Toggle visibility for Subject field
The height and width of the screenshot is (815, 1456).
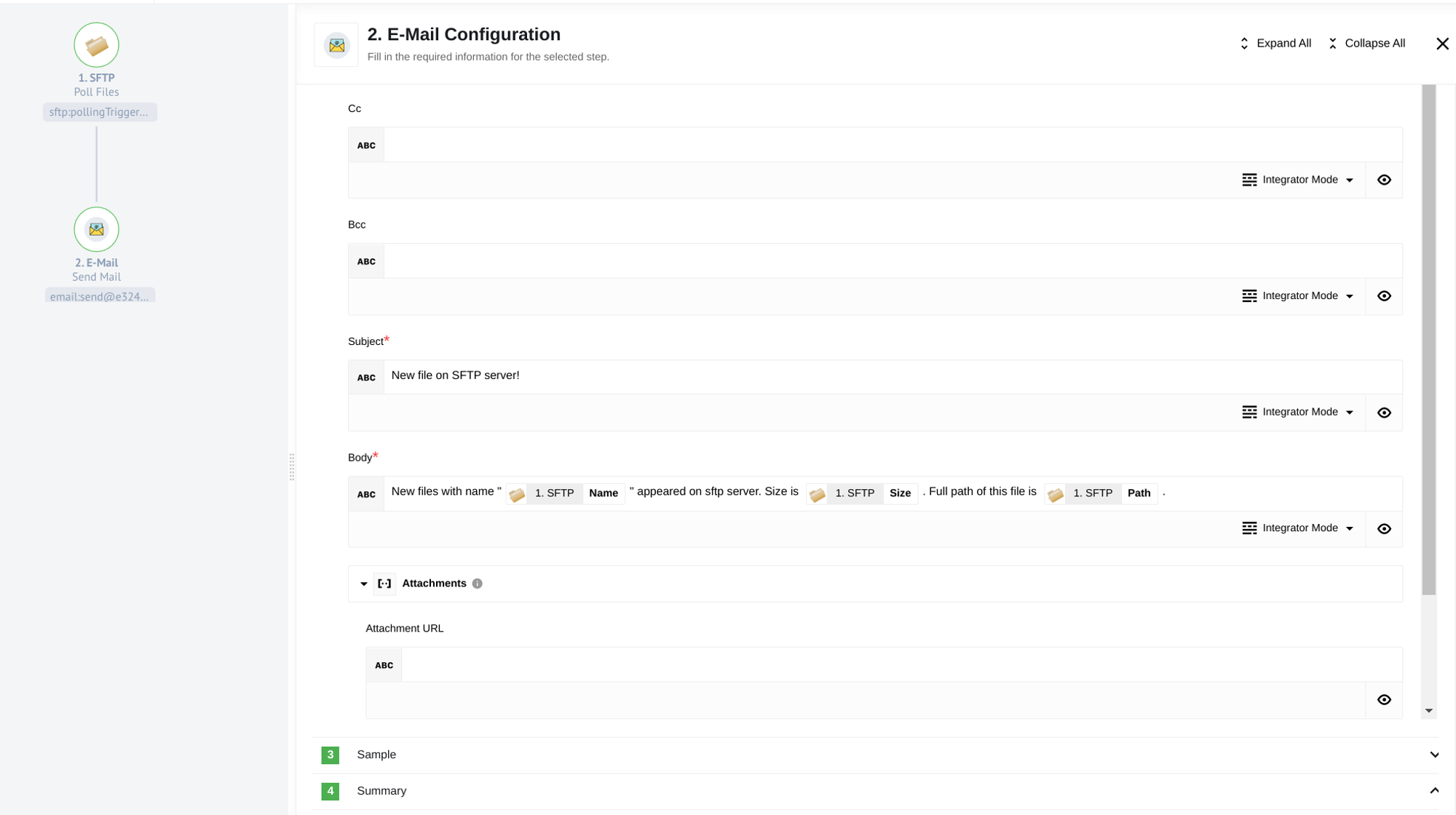pyautogui.click(x=1385, y=411)
